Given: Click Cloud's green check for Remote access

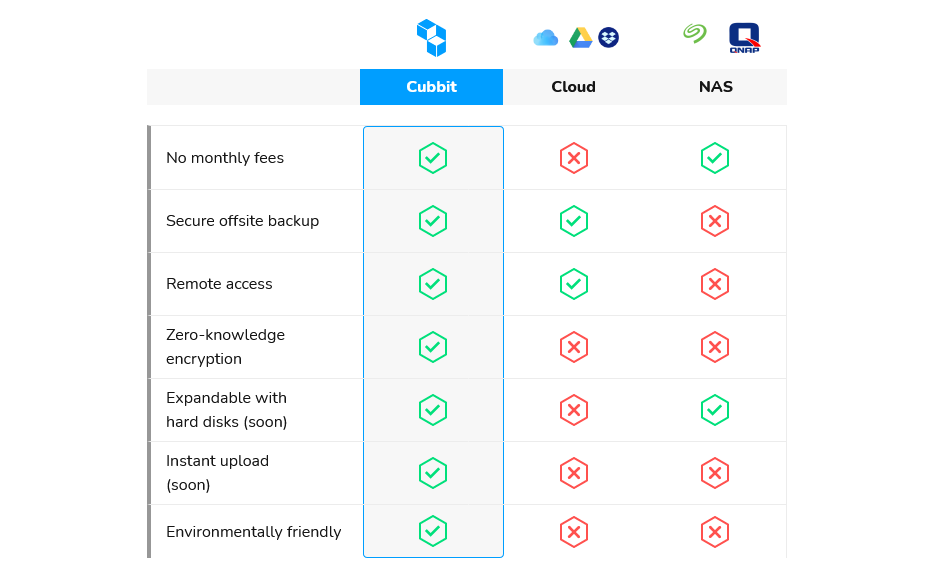Looking at the screenshot, I should (574, 284).
